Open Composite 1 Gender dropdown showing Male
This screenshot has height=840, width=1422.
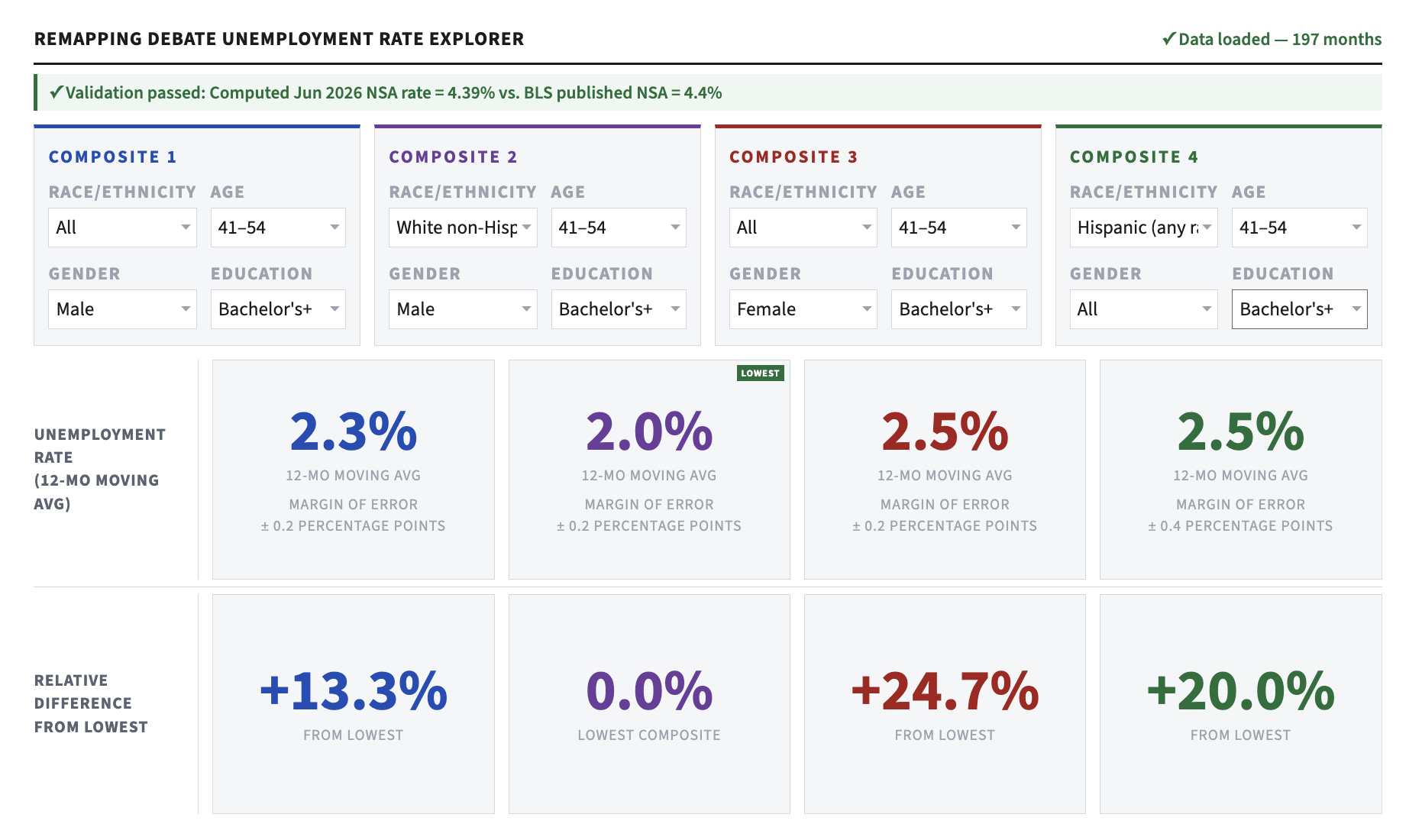(x=122, y=309)
